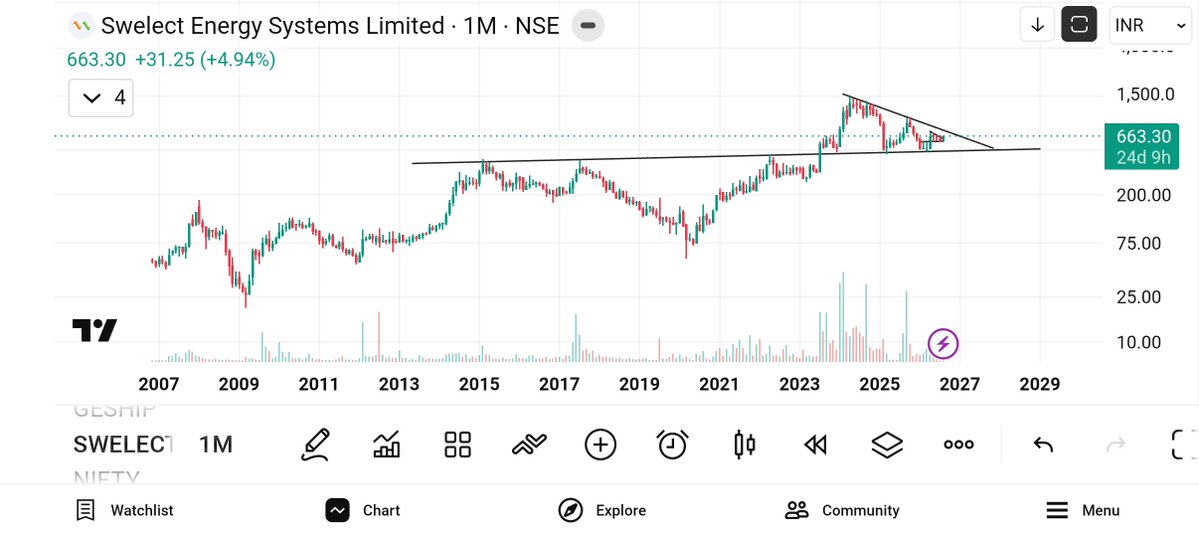Open the indicators chart icon

pyautogui.click(x=387, y=444)
